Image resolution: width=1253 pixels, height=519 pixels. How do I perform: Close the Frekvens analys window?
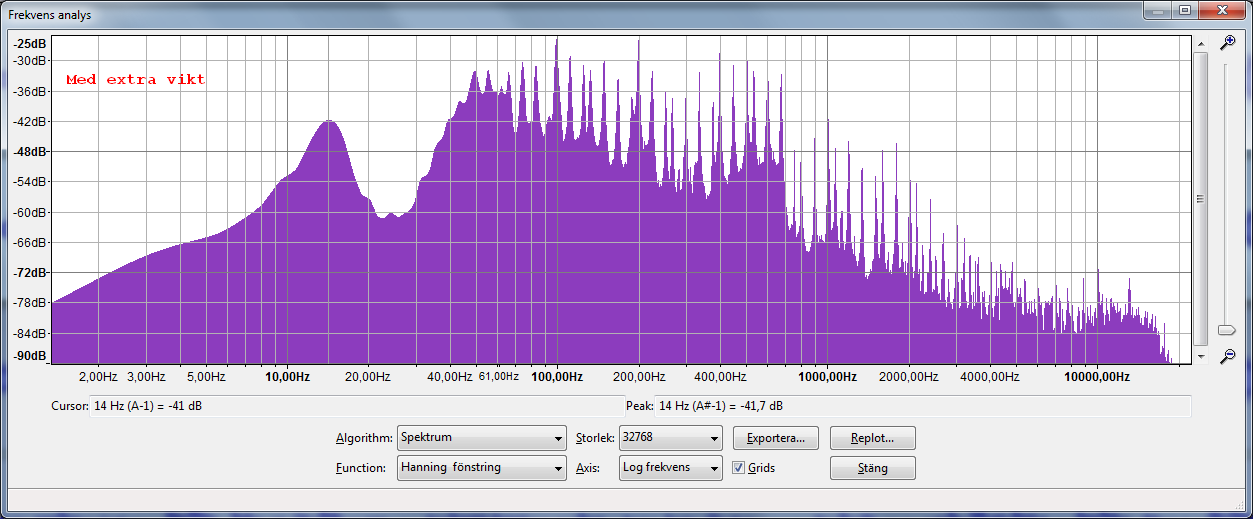pyautogui.click(x=1221, y=10)
